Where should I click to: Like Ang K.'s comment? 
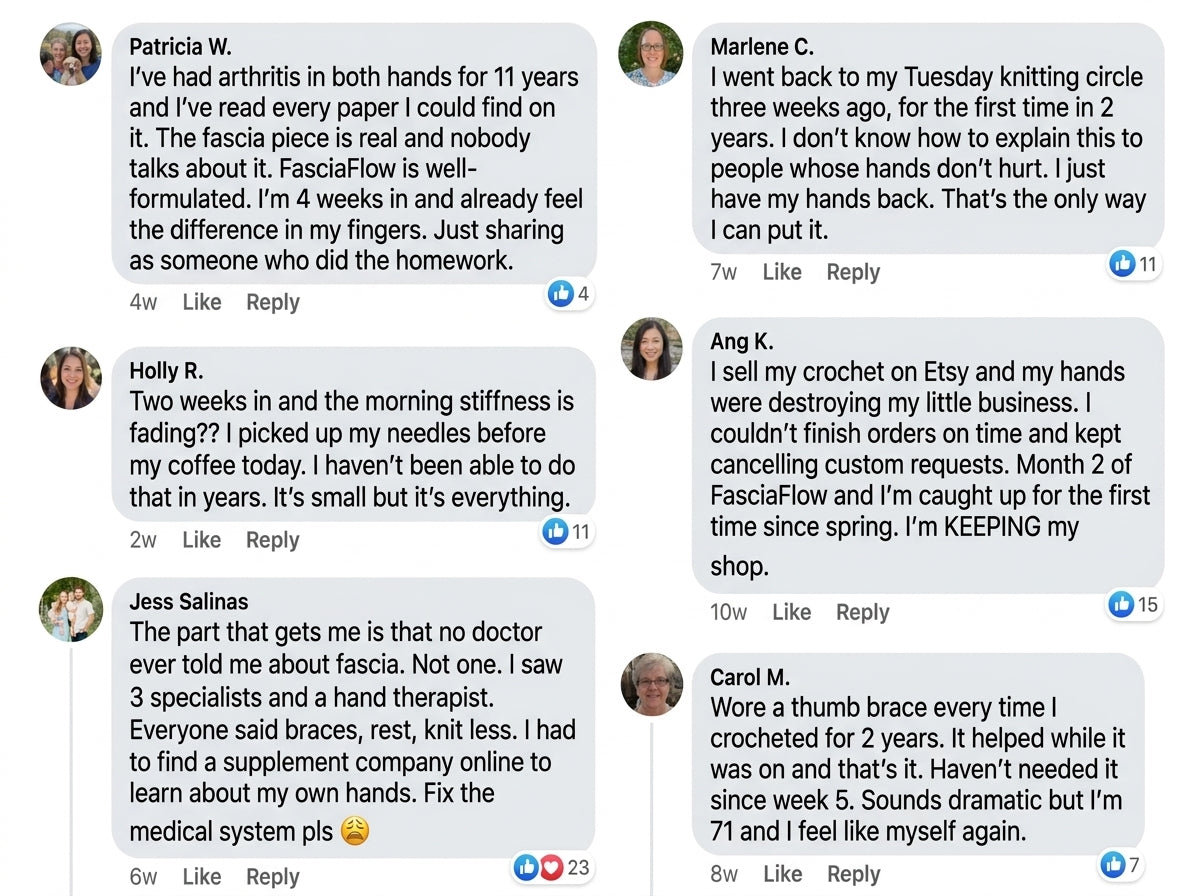[x=791, y=612]
